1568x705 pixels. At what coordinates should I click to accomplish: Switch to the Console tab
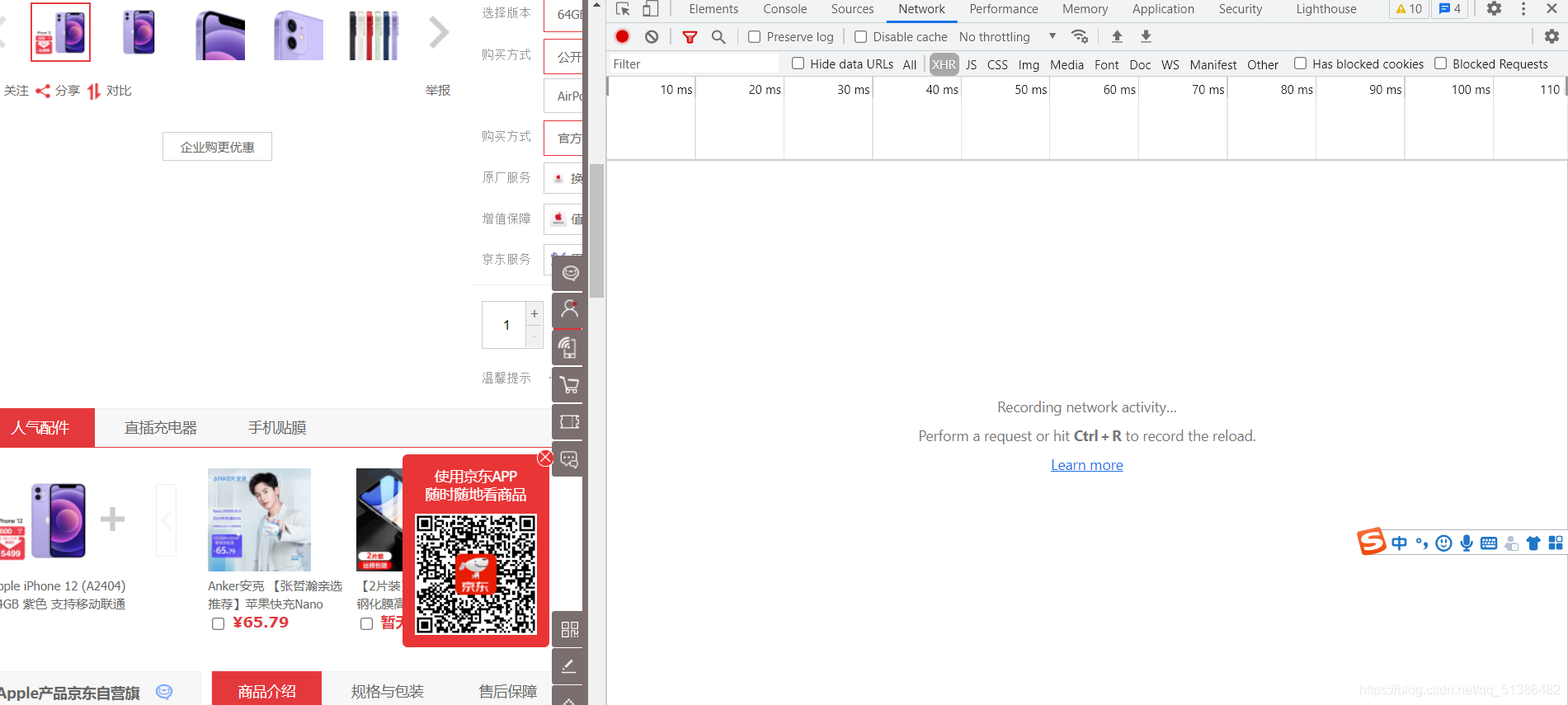(x=784, y=9)
